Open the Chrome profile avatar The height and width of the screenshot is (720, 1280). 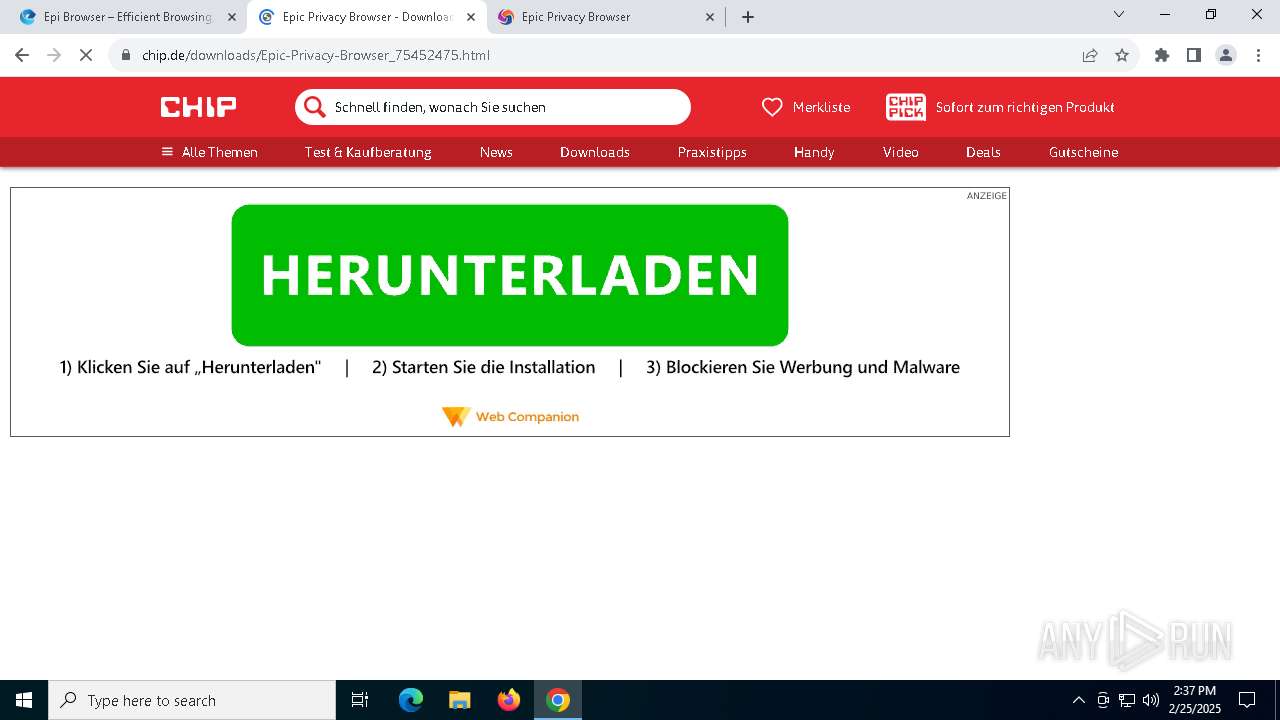tap(1226, 55)
